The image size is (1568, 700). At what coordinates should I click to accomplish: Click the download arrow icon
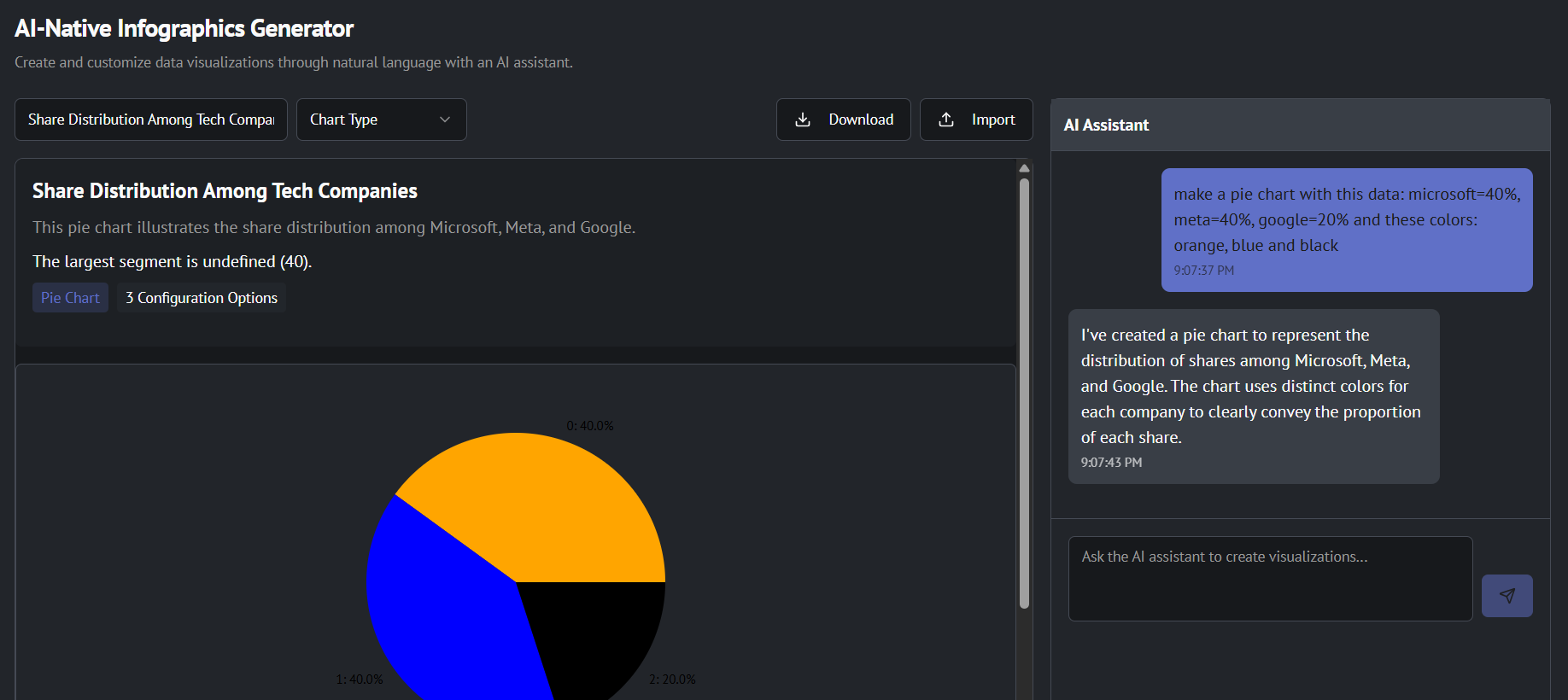click(x=803, y=120)
